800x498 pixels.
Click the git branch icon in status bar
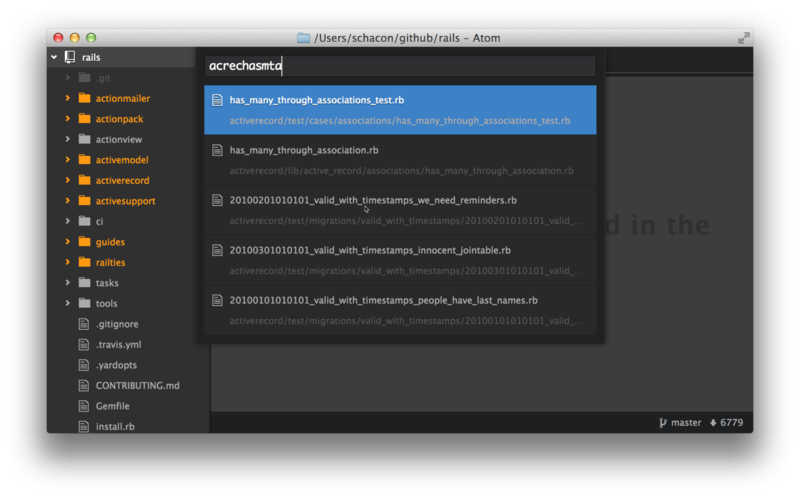[x=662, y=423]
